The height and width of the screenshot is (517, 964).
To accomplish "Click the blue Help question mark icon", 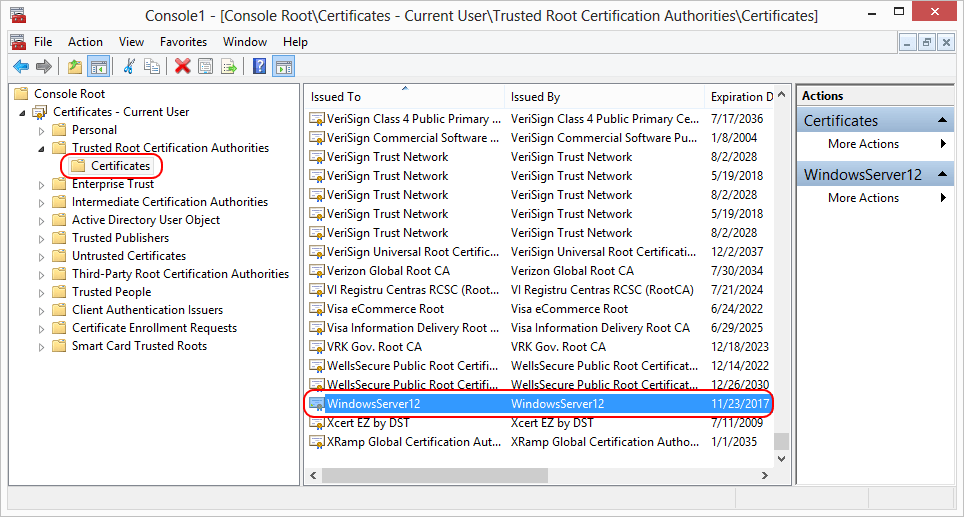I will [259, 67].
